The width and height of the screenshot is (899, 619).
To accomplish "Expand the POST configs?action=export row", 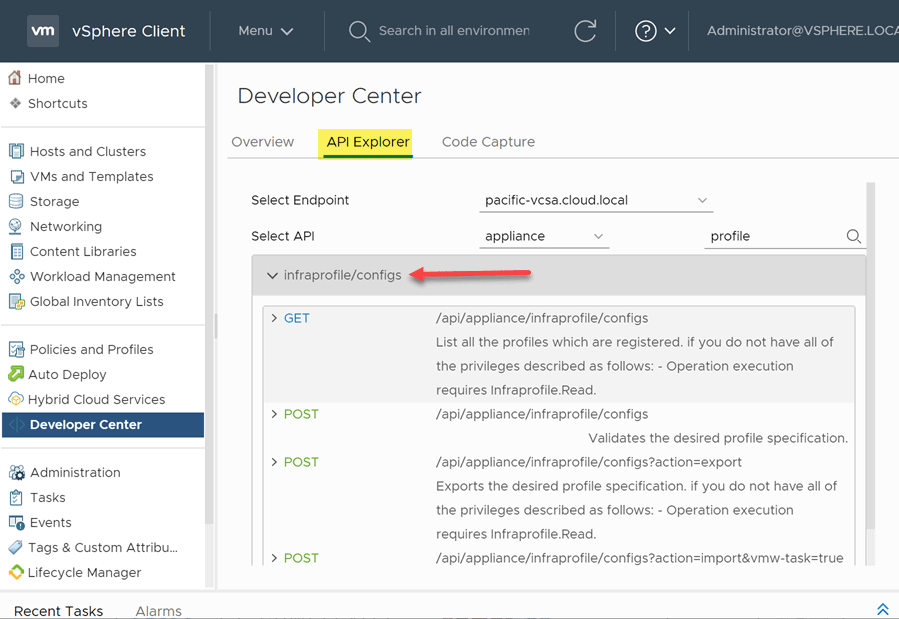I will pyautogui.click(x=274, y=462).
